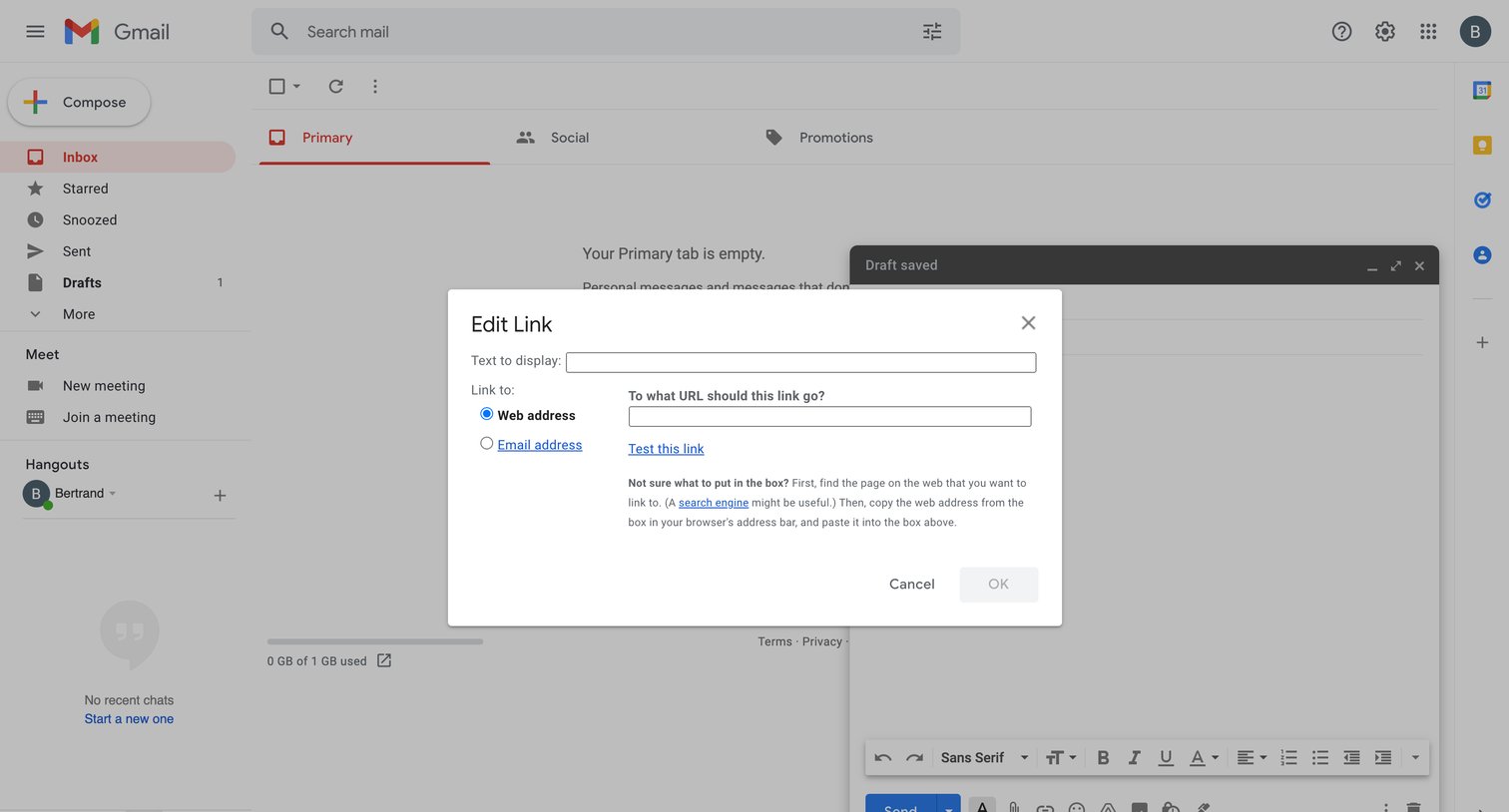
Task: Focus the Text to display field
Action: point(800,362)
